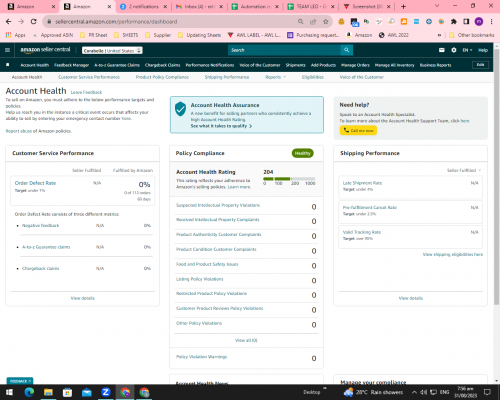Expand the Carabelle United States account switcher
500x400 pixels.
[112, 50]
